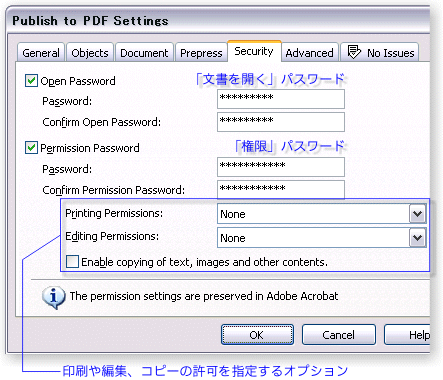The height and width of the screenshot is (380, 443).
Task: Dismiss the dialog with Cancel
Action: click(339, 335)
